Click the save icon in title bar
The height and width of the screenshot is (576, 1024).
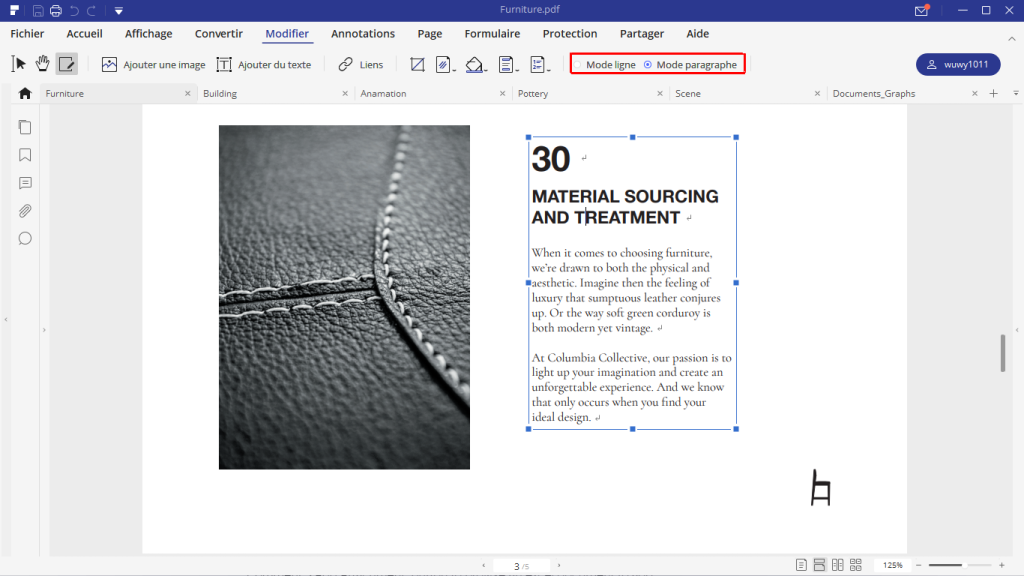(x=38, y=10)
